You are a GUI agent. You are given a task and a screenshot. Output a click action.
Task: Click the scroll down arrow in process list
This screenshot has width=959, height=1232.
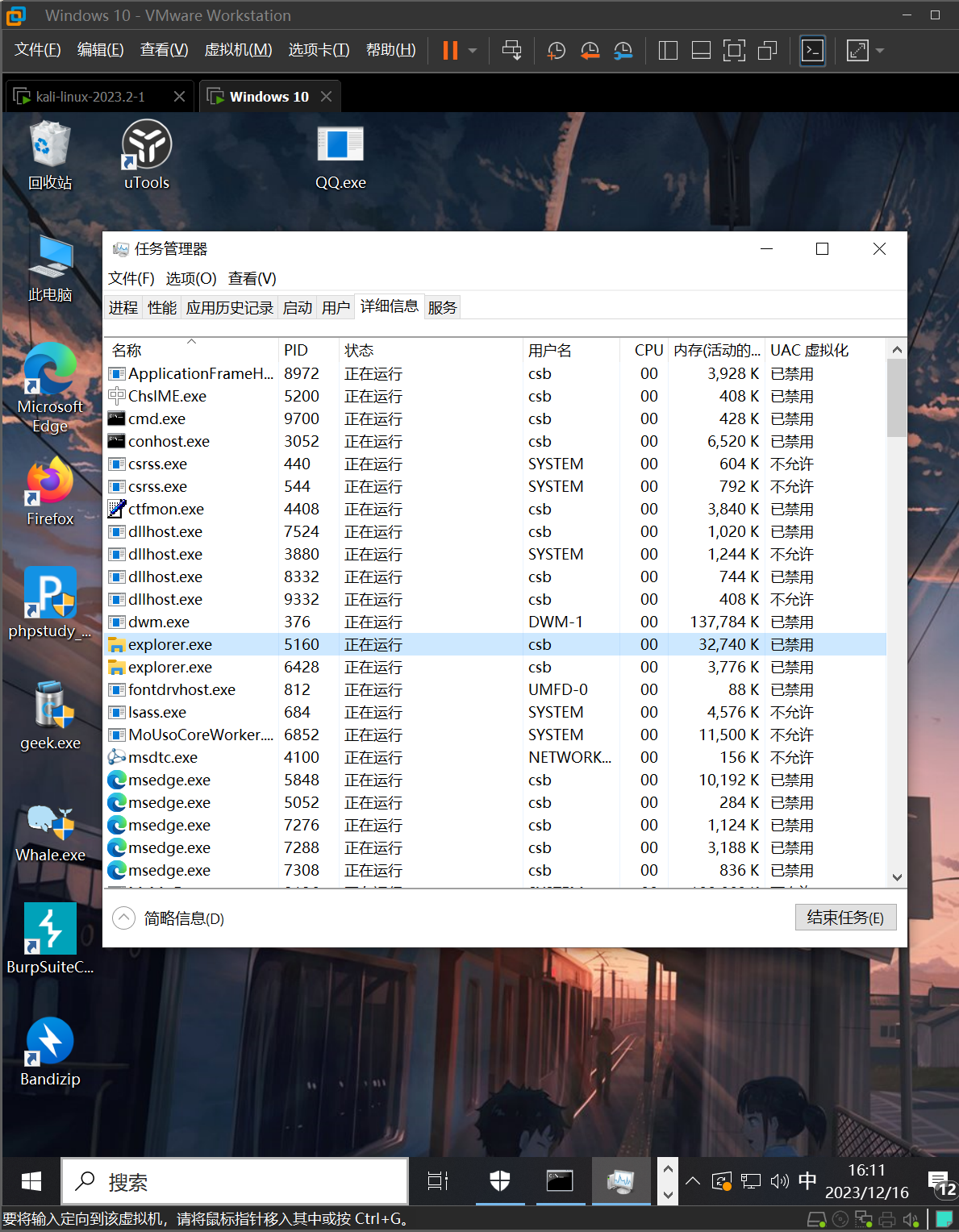click(897, 877)
